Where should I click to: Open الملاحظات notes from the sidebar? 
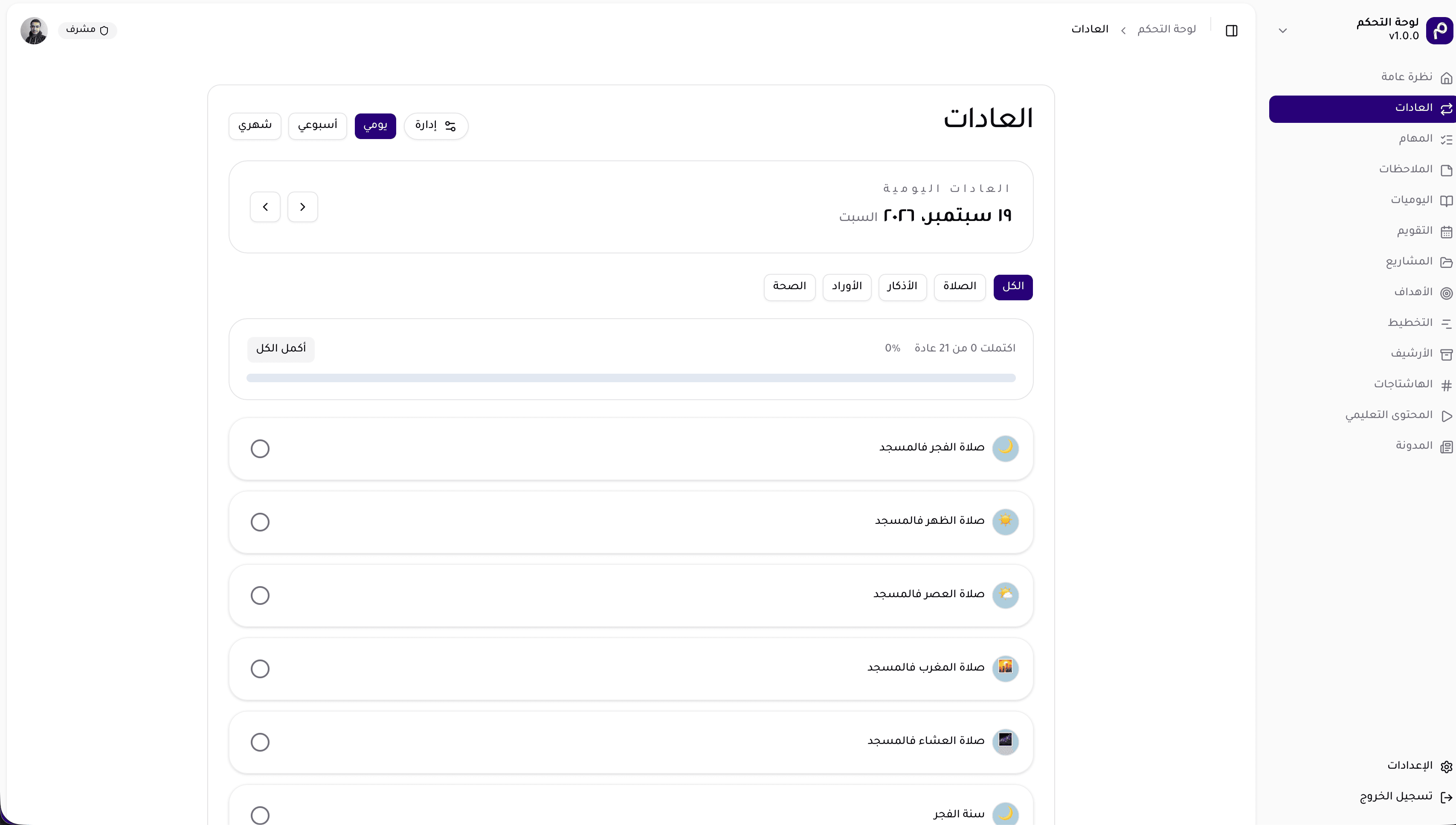tap(1362, 169)
